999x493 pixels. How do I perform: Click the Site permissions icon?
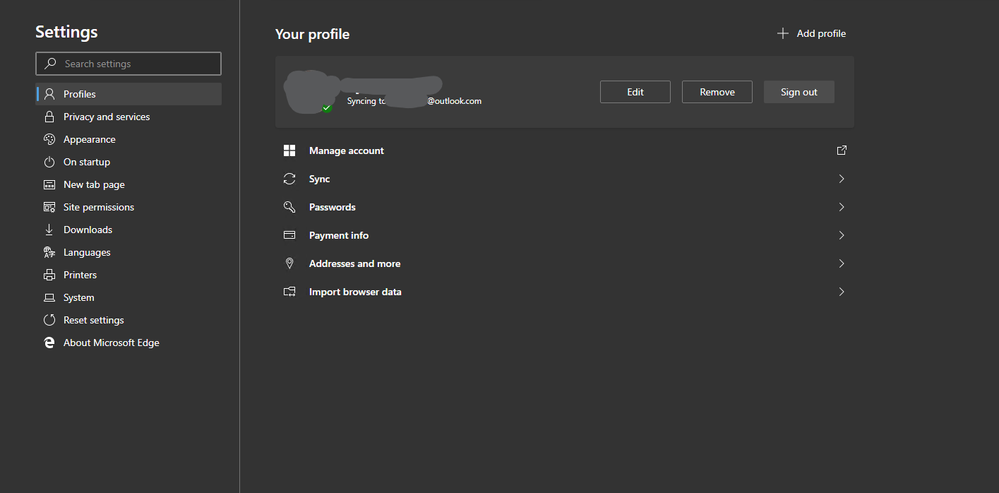click(49, 207)
